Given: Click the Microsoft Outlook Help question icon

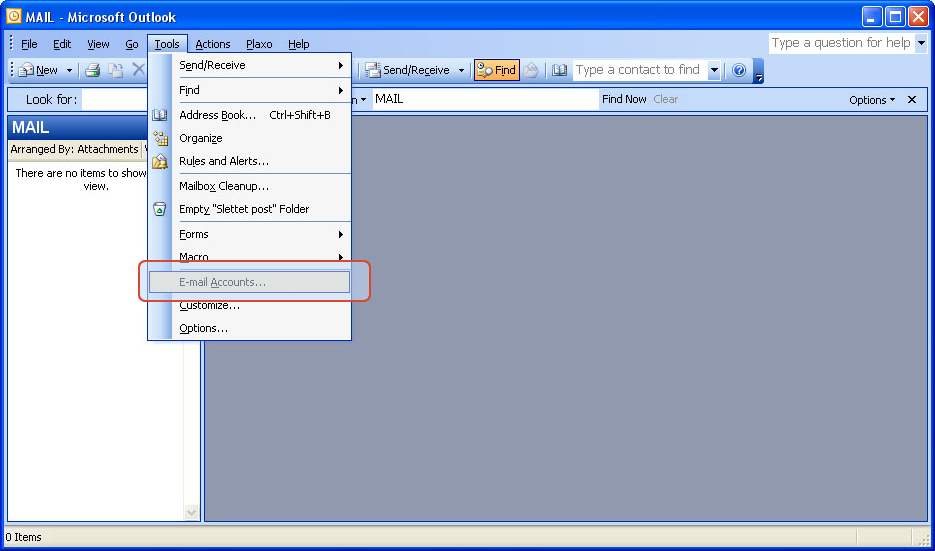Looking at the screenshot, I should tap(739, 70).
